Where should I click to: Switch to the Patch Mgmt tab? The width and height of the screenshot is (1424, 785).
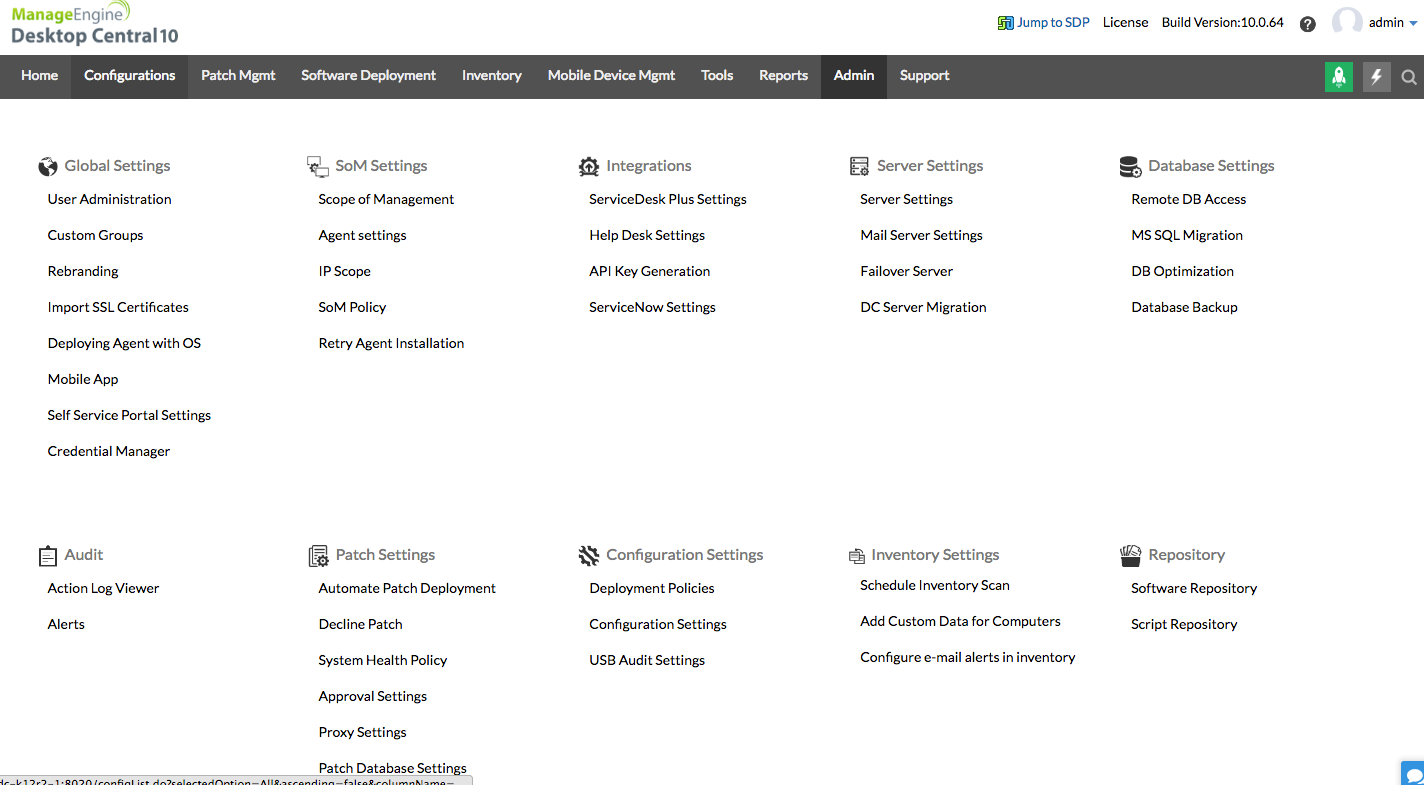(238, 76)
